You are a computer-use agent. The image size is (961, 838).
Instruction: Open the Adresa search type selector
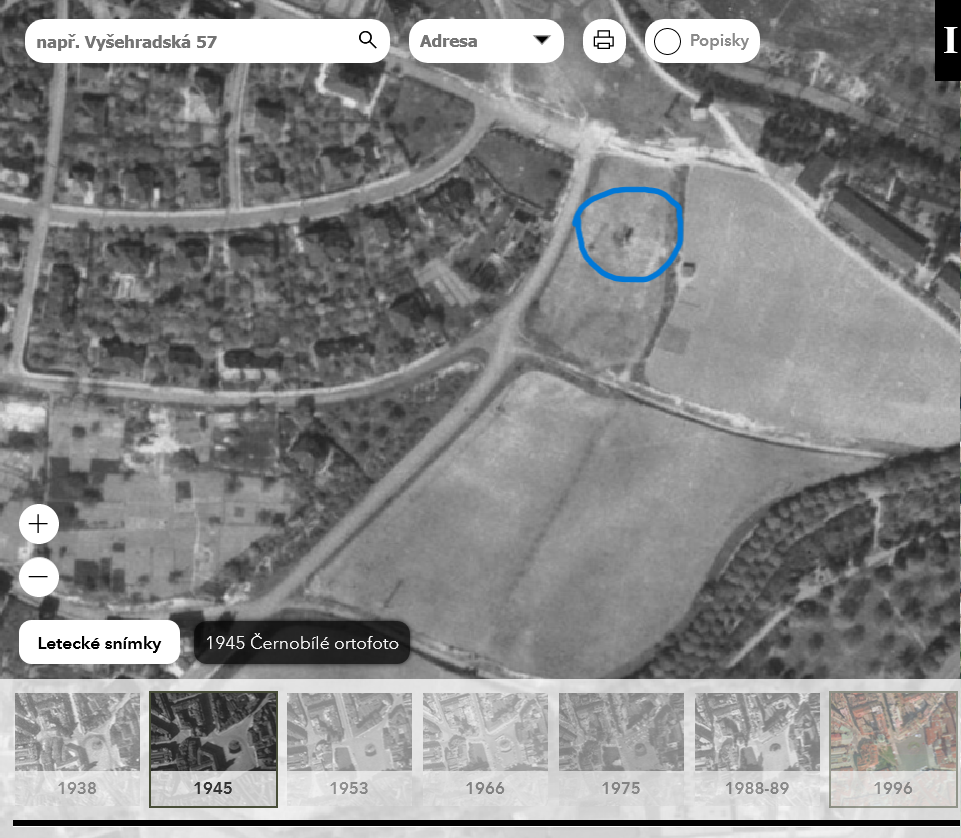coord(485,42)
